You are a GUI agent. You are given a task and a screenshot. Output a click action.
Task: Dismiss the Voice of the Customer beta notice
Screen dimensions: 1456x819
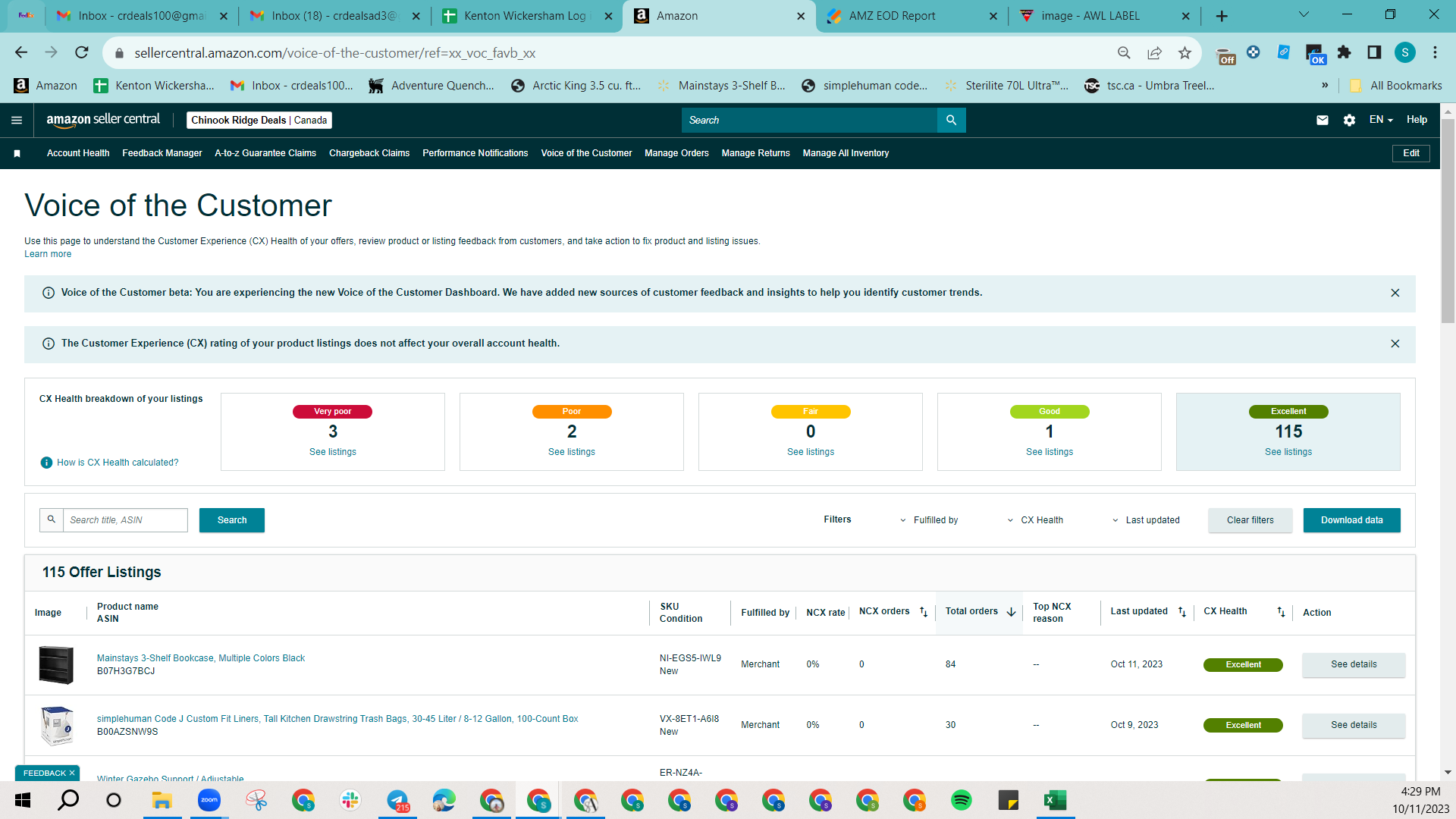[1395, 293]
